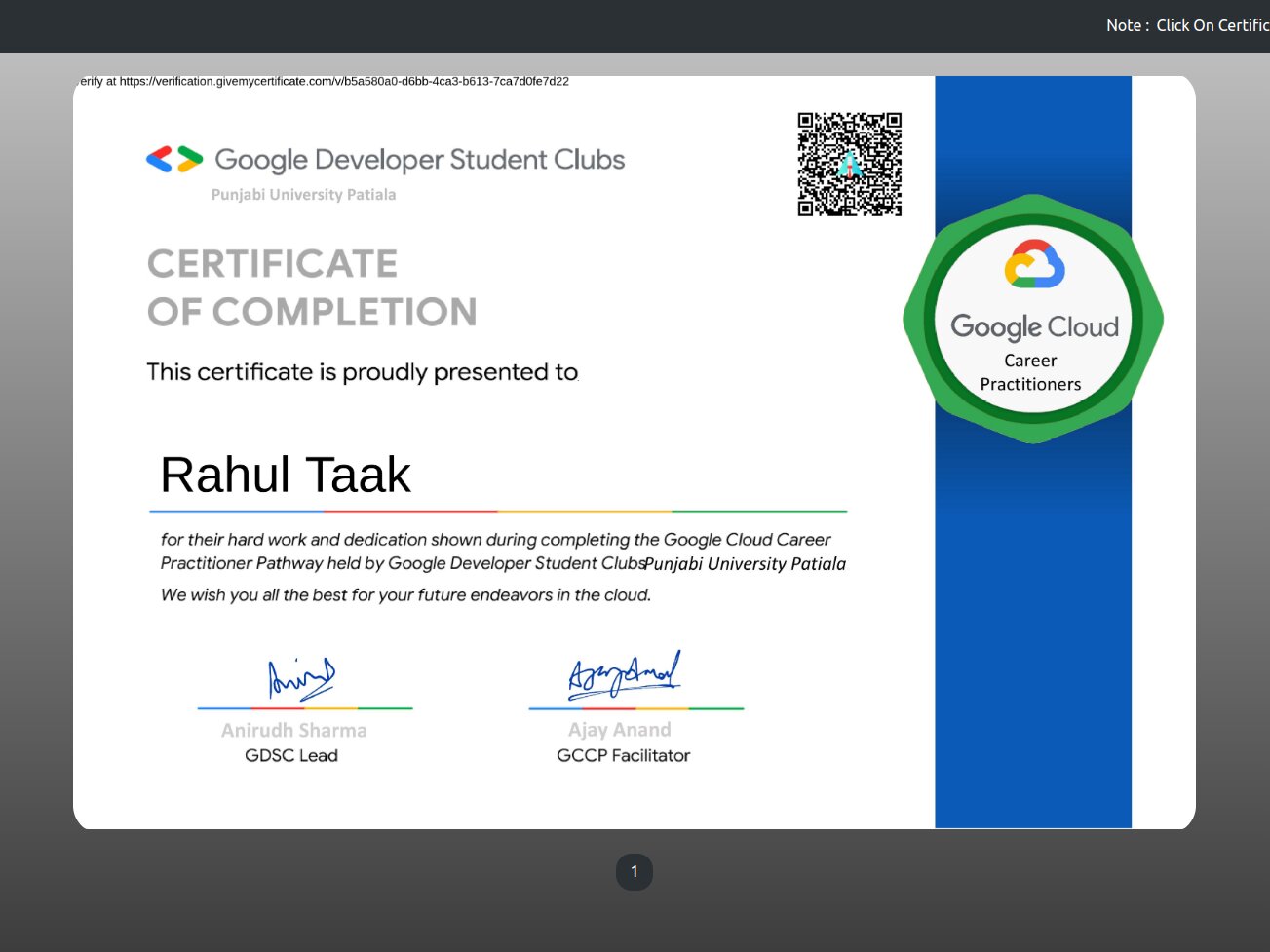Click the "Note : Click On Certific" header text
Image resolution: width=1270 pixels, height=952 pixels.
click(x=1188, y=25)
